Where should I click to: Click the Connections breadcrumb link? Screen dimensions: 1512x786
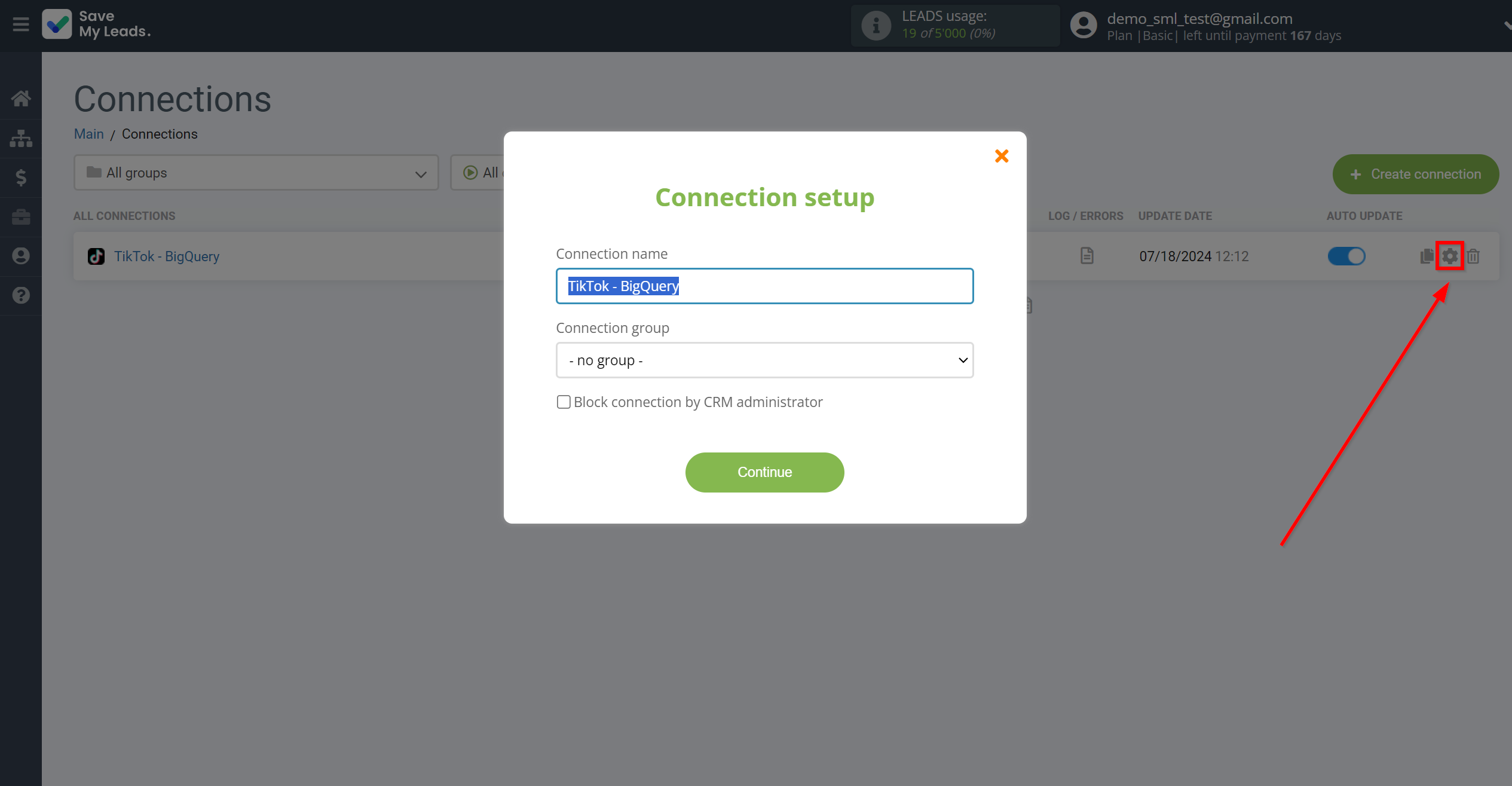coord(159,133)
